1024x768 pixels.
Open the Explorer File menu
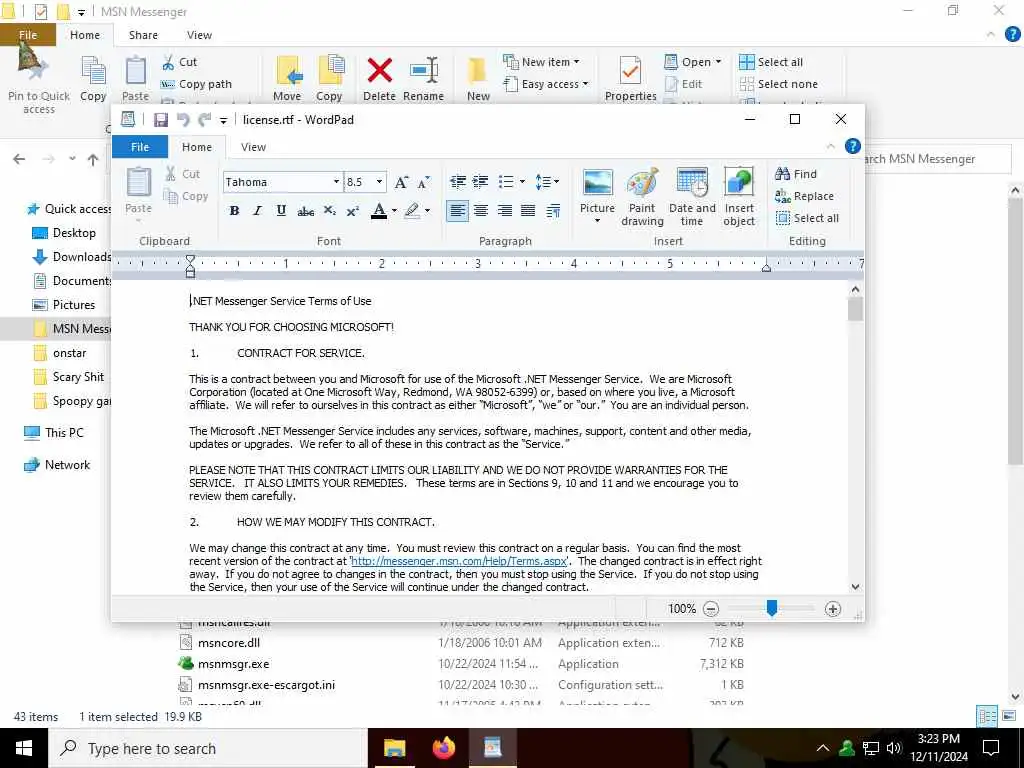click(28, 35)
